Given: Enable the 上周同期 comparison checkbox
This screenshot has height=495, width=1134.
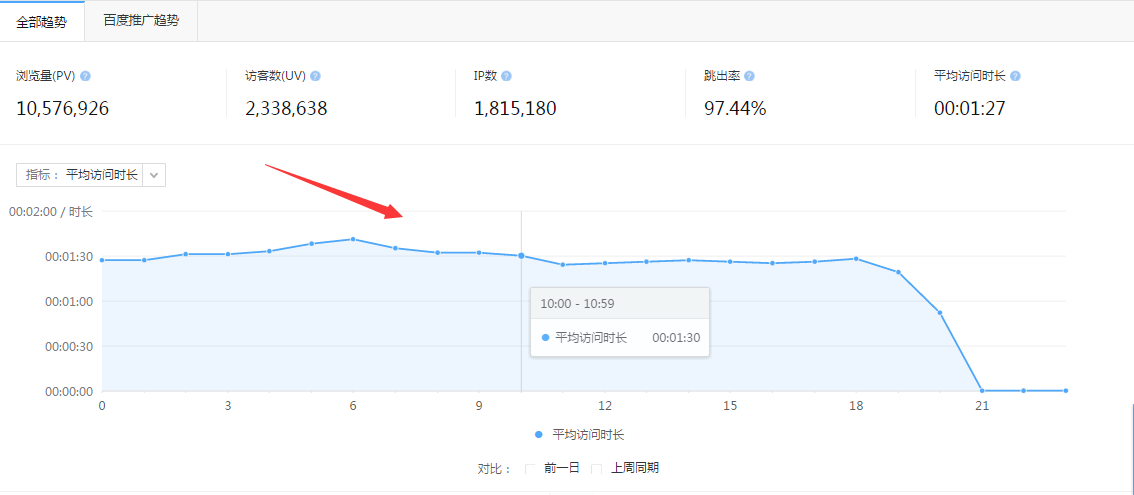Looking at the screenshot, I should [597, 468].
